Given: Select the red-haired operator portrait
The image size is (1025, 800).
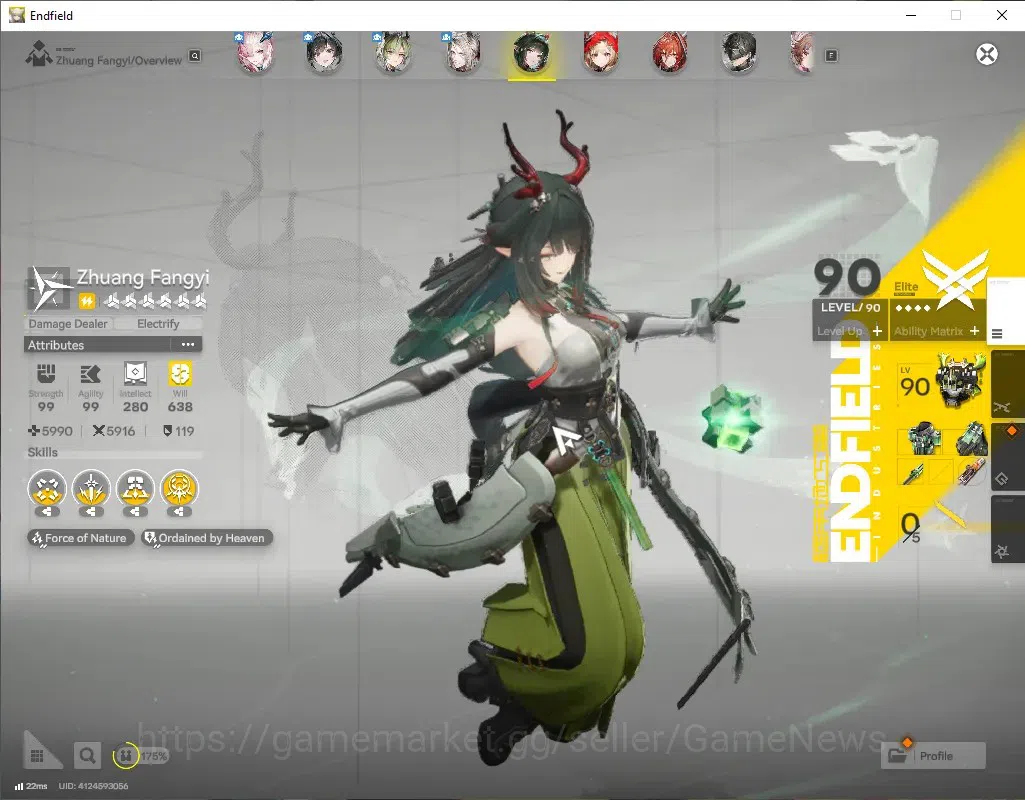Looking at the screenshot, I should (x=669, y=52).
